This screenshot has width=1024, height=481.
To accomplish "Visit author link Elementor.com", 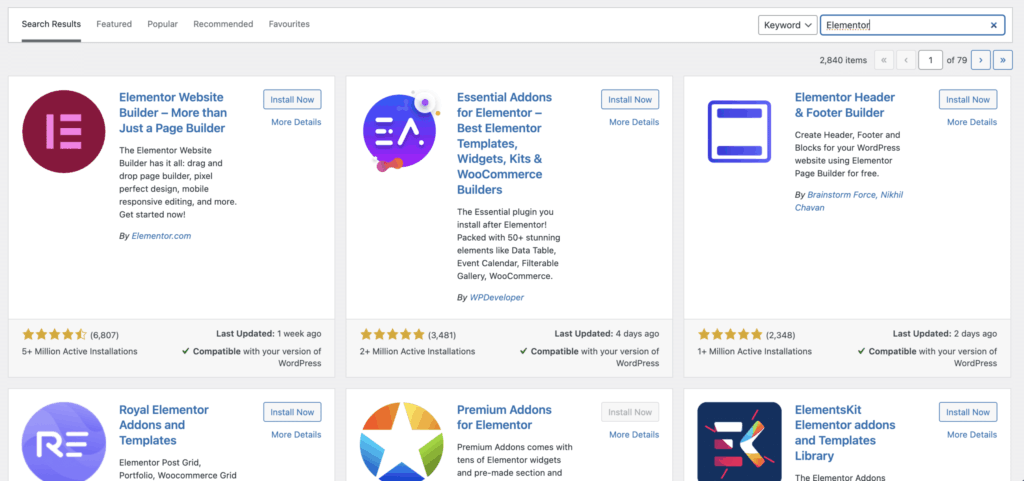I will (161, 236).
